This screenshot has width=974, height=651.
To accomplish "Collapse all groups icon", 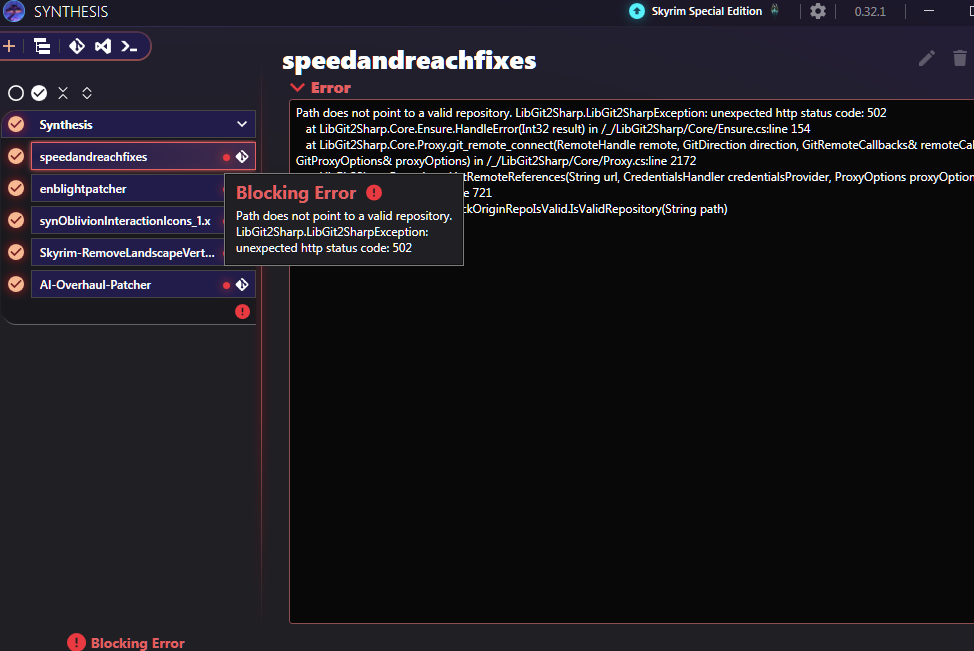I will pos(63,93).
